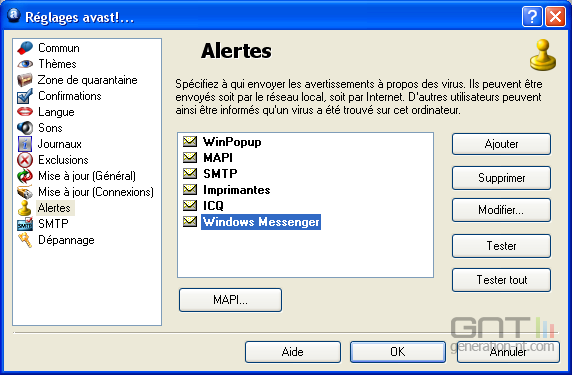Click the Thèmes eye icon
572x375 pixels.
click(25, 64)
